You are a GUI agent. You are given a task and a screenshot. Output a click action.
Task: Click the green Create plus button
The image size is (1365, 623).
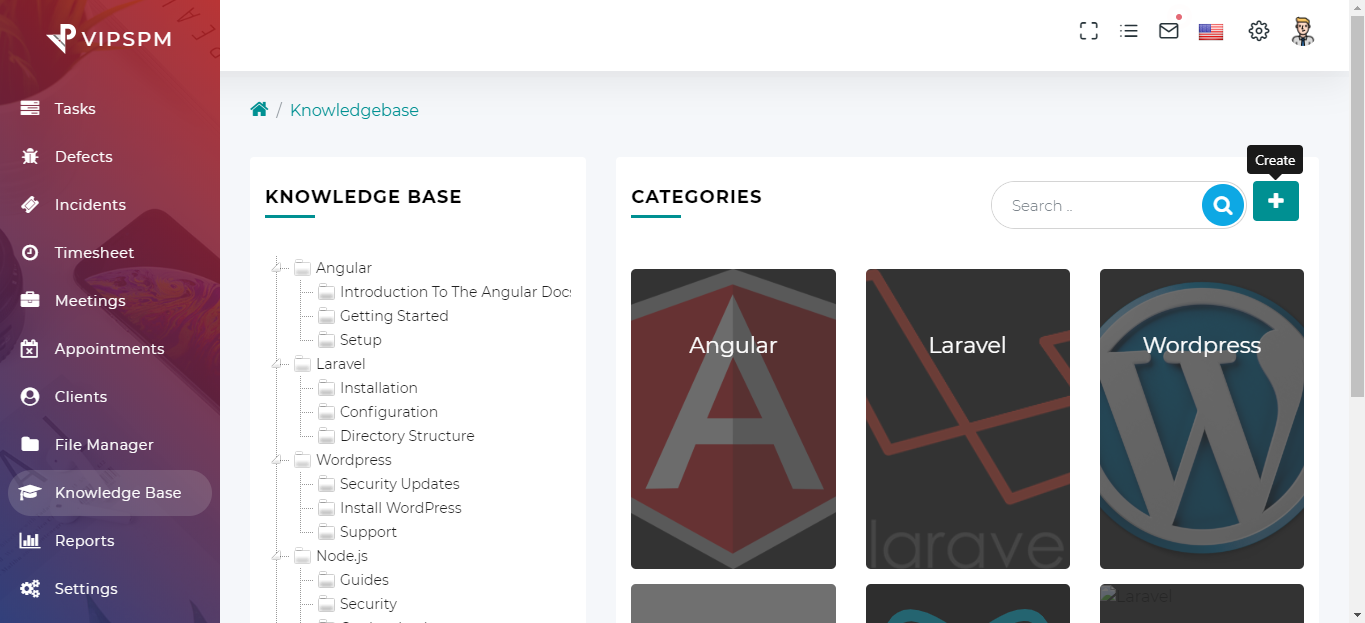point(1275,201)
